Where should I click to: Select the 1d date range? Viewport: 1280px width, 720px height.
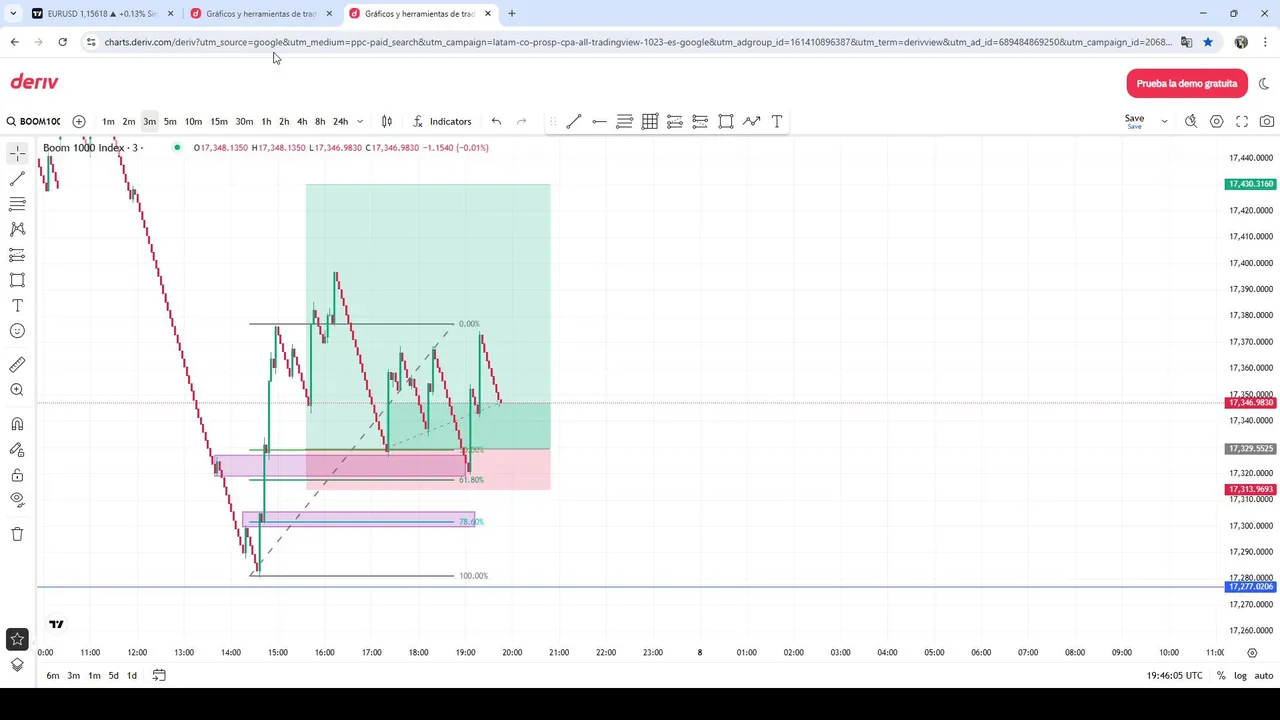131,676
